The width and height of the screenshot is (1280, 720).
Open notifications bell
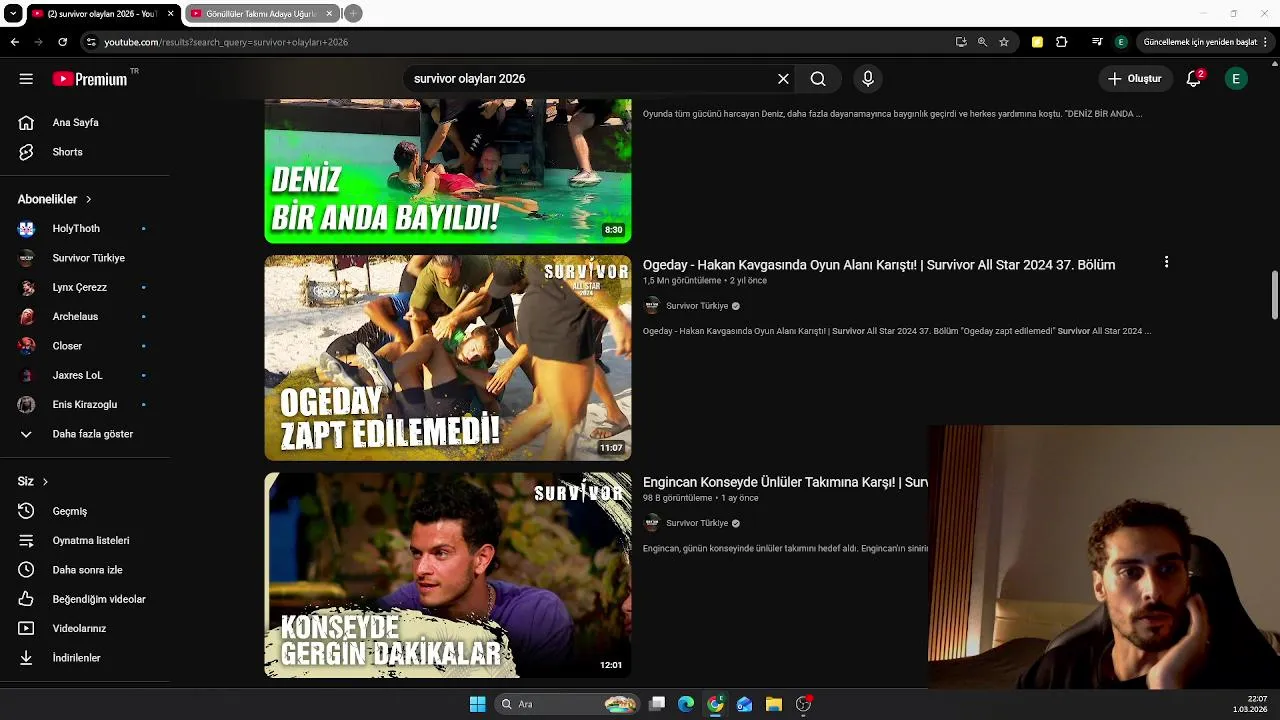pyautogui.click(x=1193, y=79)
